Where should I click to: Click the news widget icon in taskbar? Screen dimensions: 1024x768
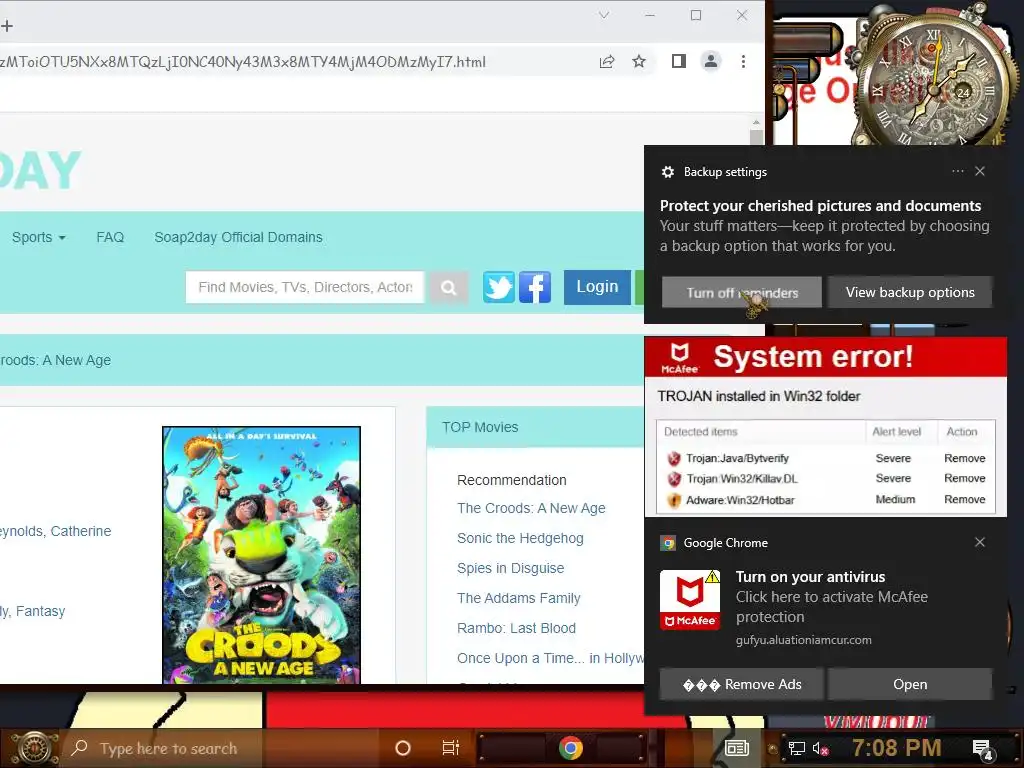pyautogui.click(x=737, y=748)
